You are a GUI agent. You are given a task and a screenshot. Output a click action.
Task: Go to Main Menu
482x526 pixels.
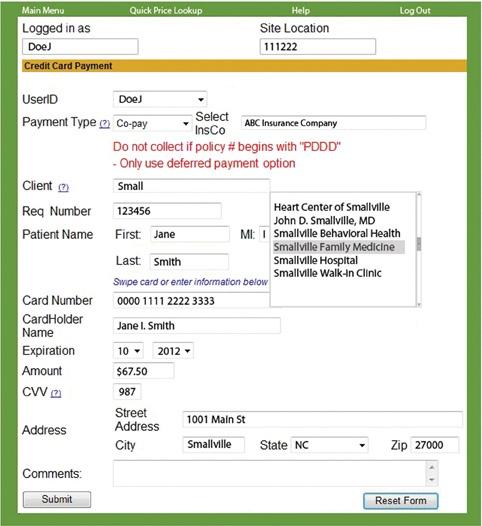pyautogui.click(x=43, y=10)
